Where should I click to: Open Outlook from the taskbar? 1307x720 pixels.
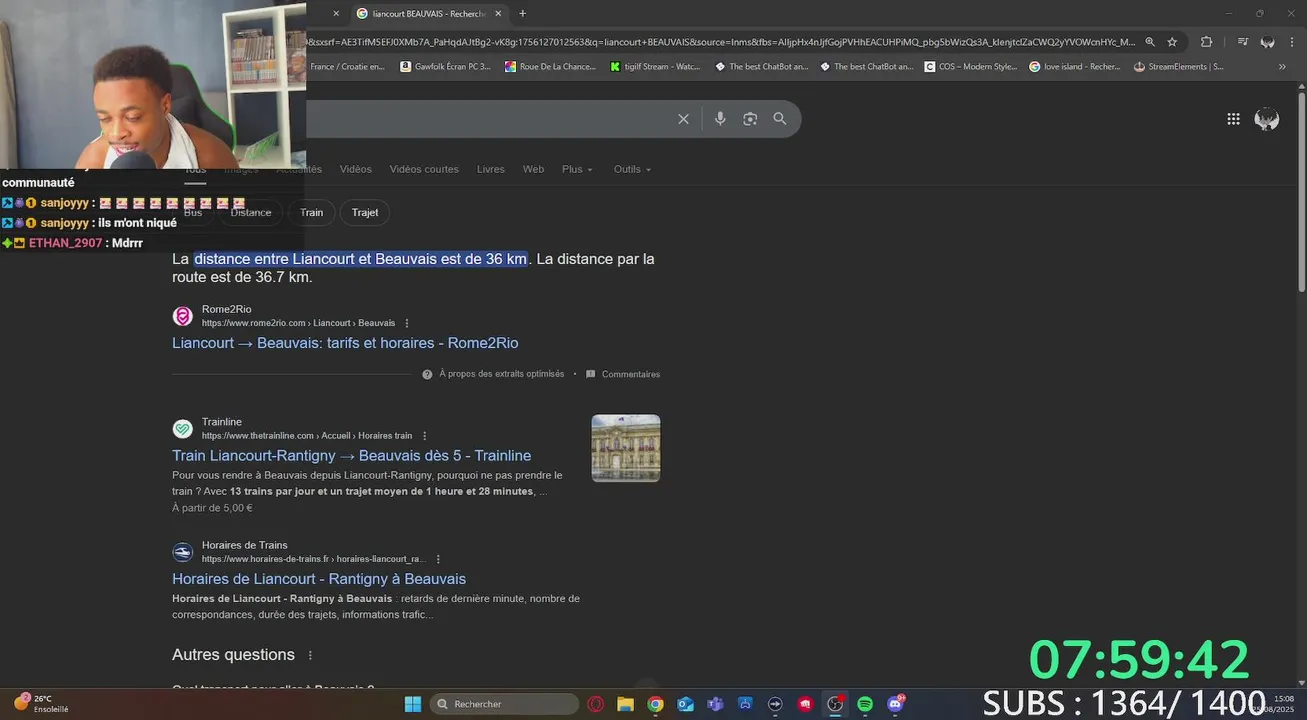click(x=685, y=704)
